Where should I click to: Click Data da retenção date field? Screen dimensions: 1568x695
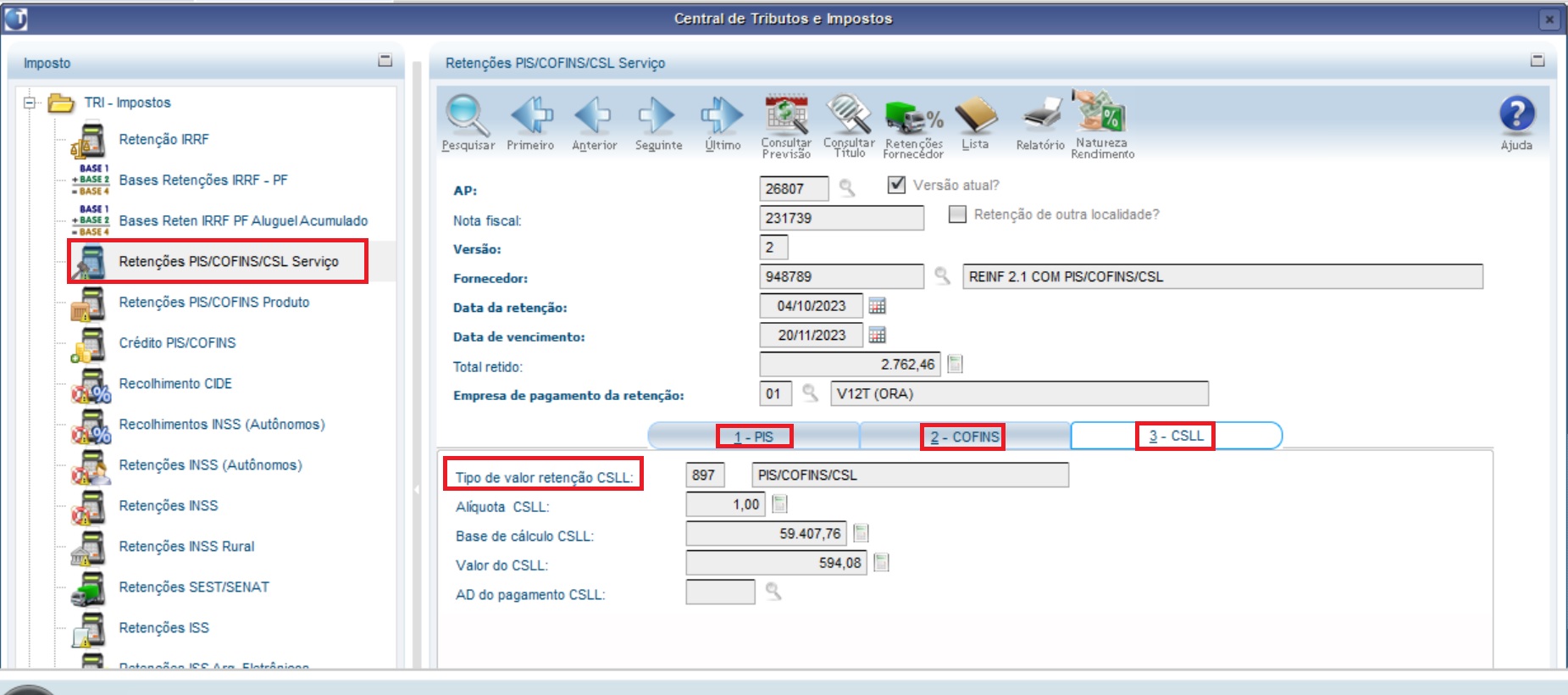(x=811, y=306)
